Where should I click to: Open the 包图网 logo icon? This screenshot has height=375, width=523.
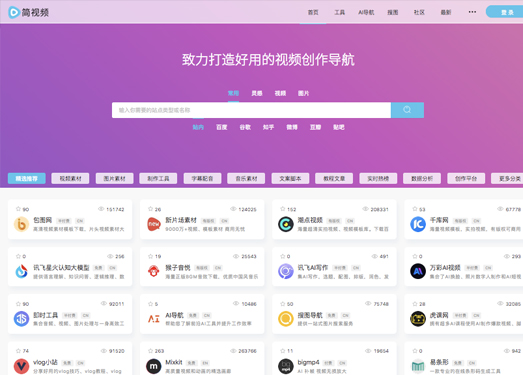click(21, 224)
